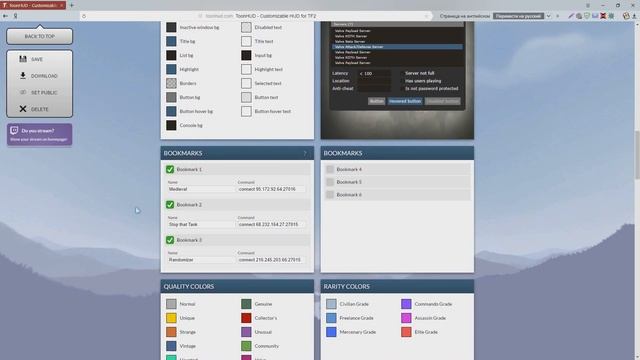Click the Hovered button in the preview

pos(404,101)
